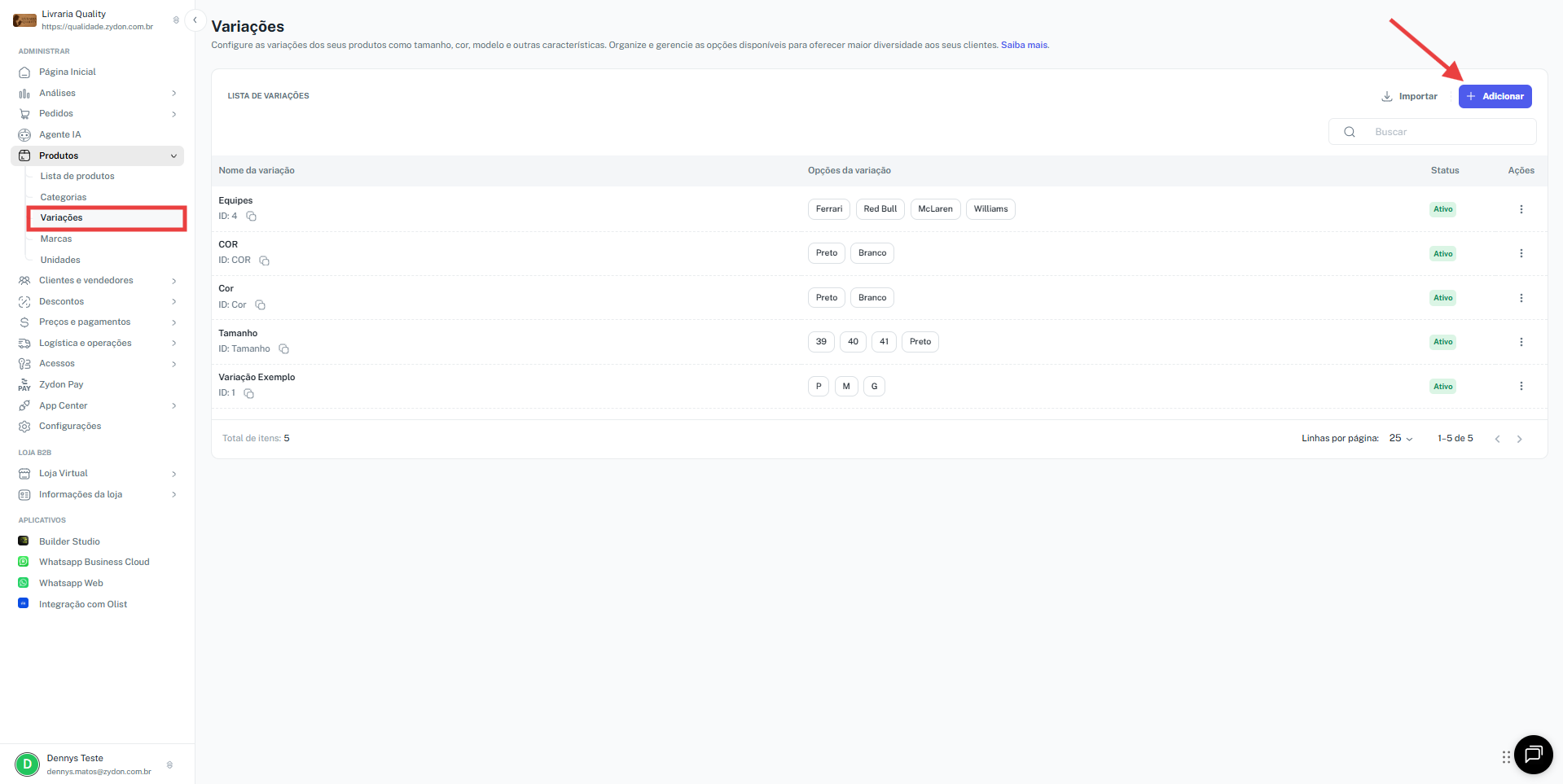Open actions menu for Tamanho row
Screen dimensions: 1563x784
pos(1521,342)
